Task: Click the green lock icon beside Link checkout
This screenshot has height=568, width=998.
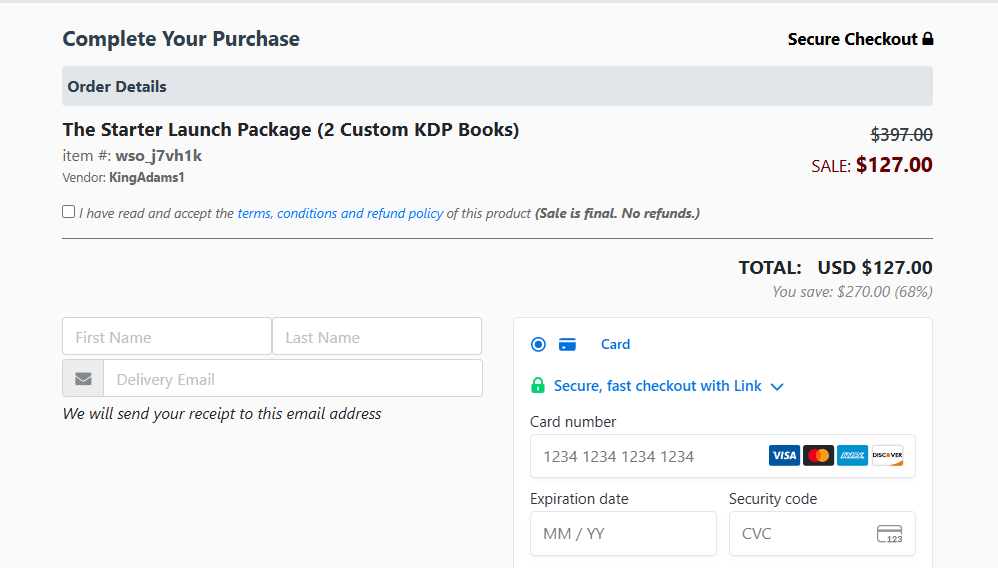Action: click(538, 385)
